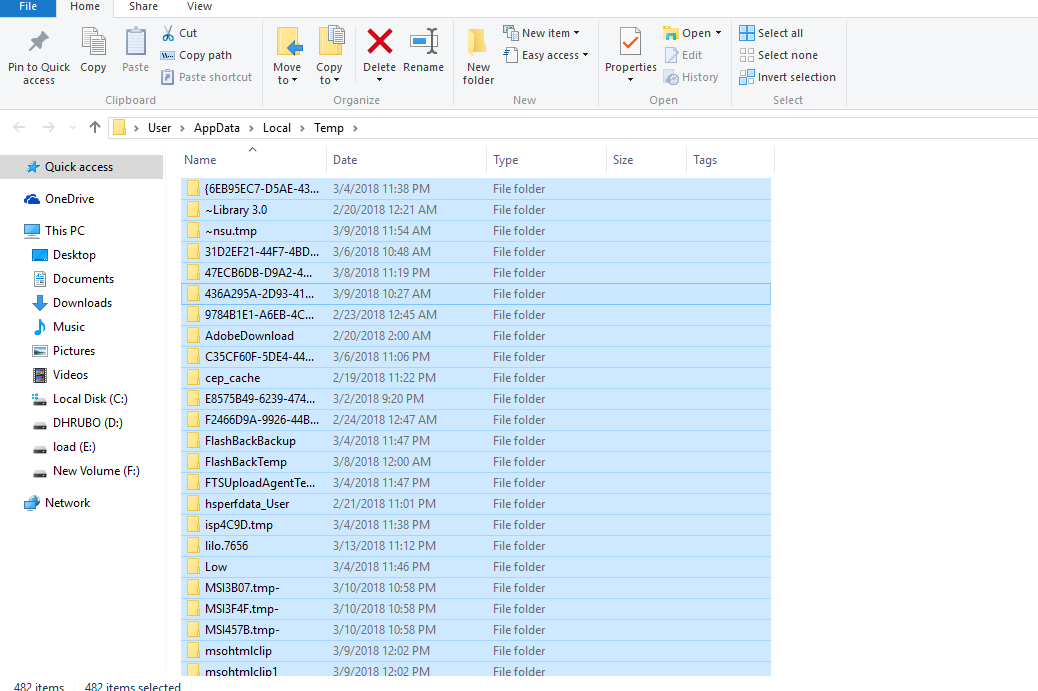Viewport: 1038px width, 691px height.
Task: Click Select none in the ribbon
Action: click(778, 55)
